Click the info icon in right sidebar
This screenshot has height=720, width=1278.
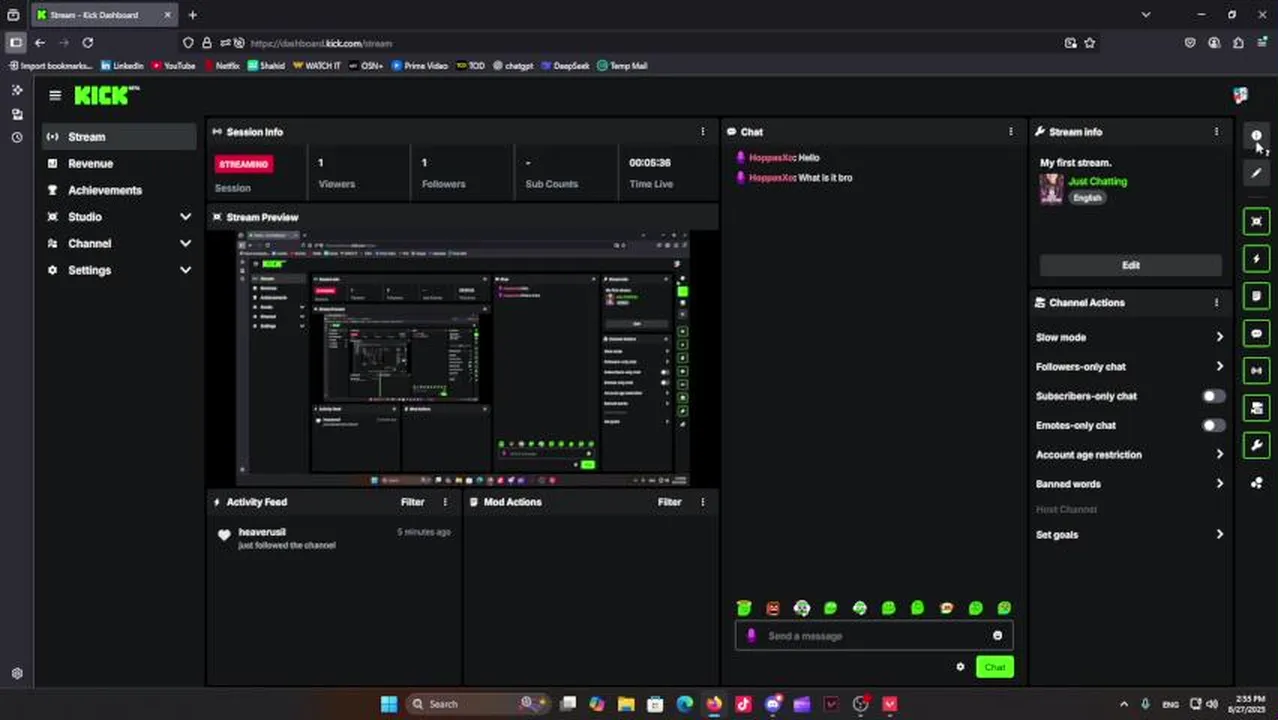[1256, 136]
